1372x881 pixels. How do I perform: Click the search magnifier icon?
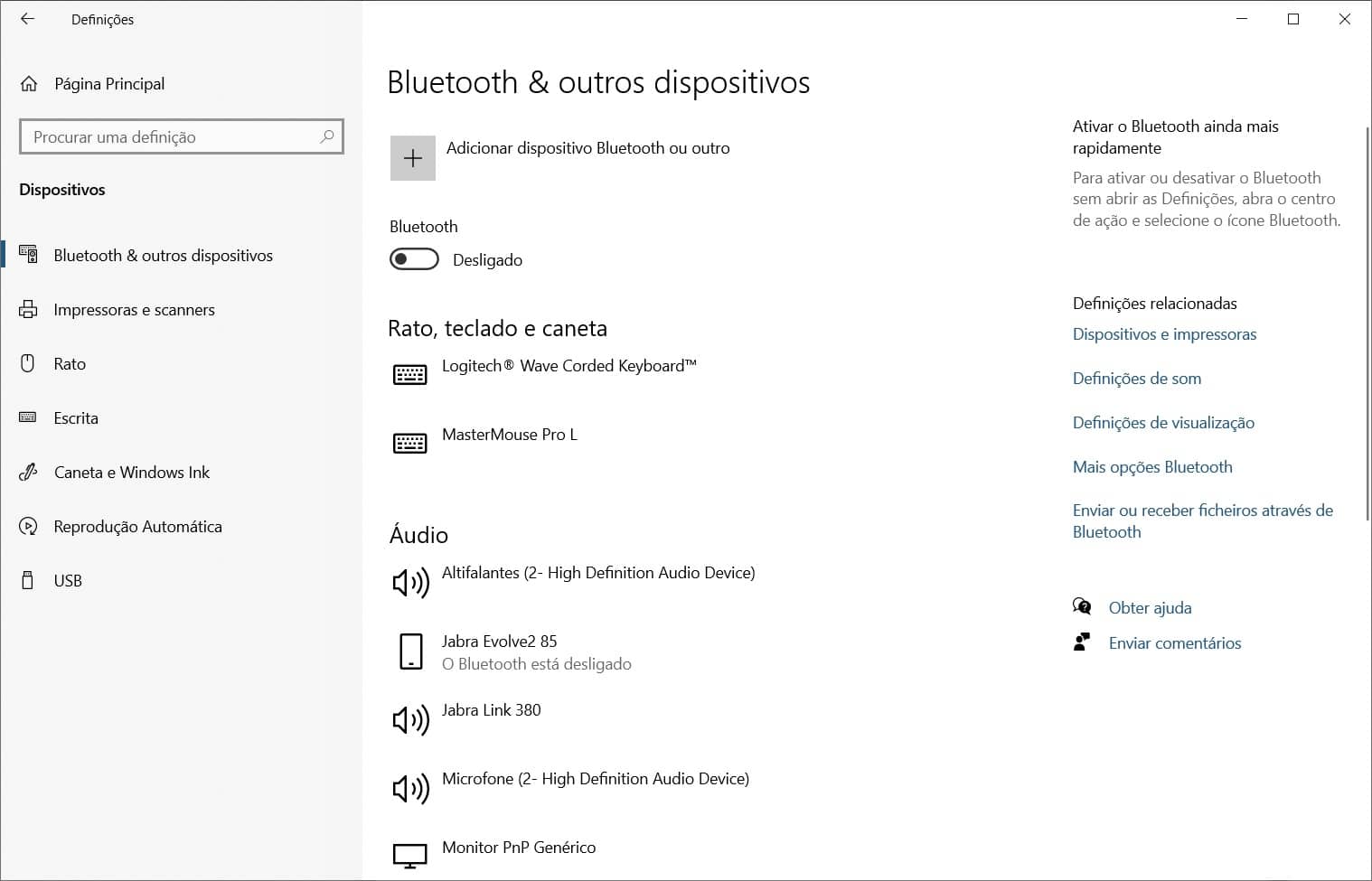327,136
